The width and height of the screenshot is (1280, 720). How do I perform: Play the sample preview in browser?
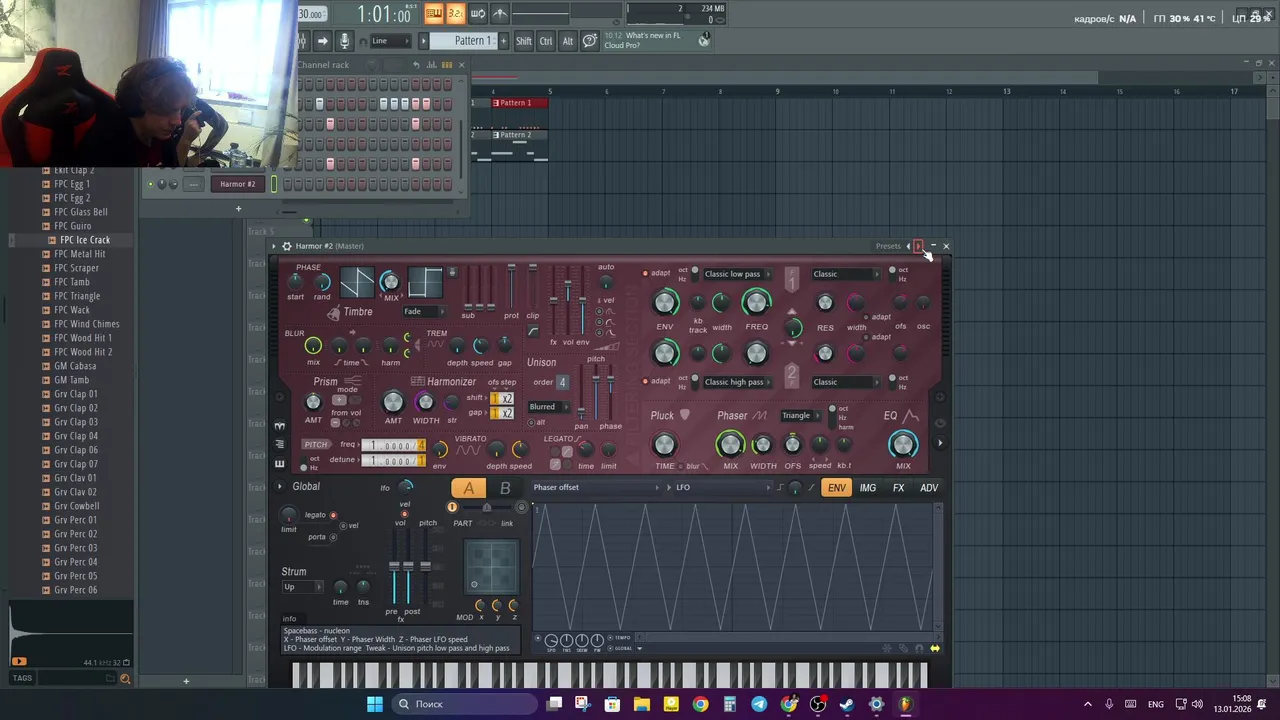pos(19,662)
